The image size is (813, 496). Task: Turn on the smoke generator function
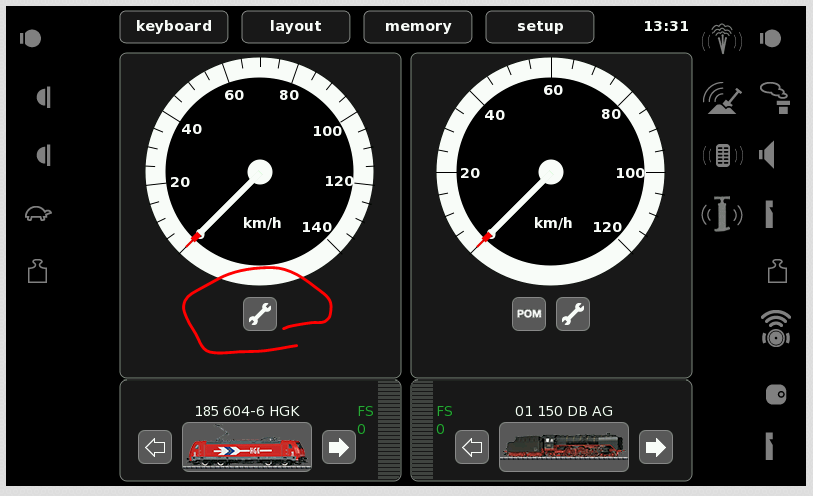click(x=775, y=97)
